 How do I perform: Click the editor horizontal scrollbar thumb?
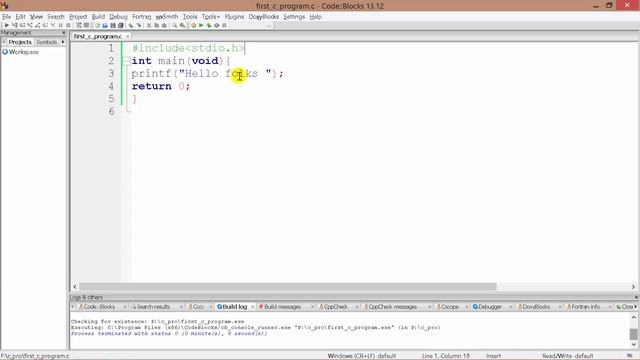[288, 287]
